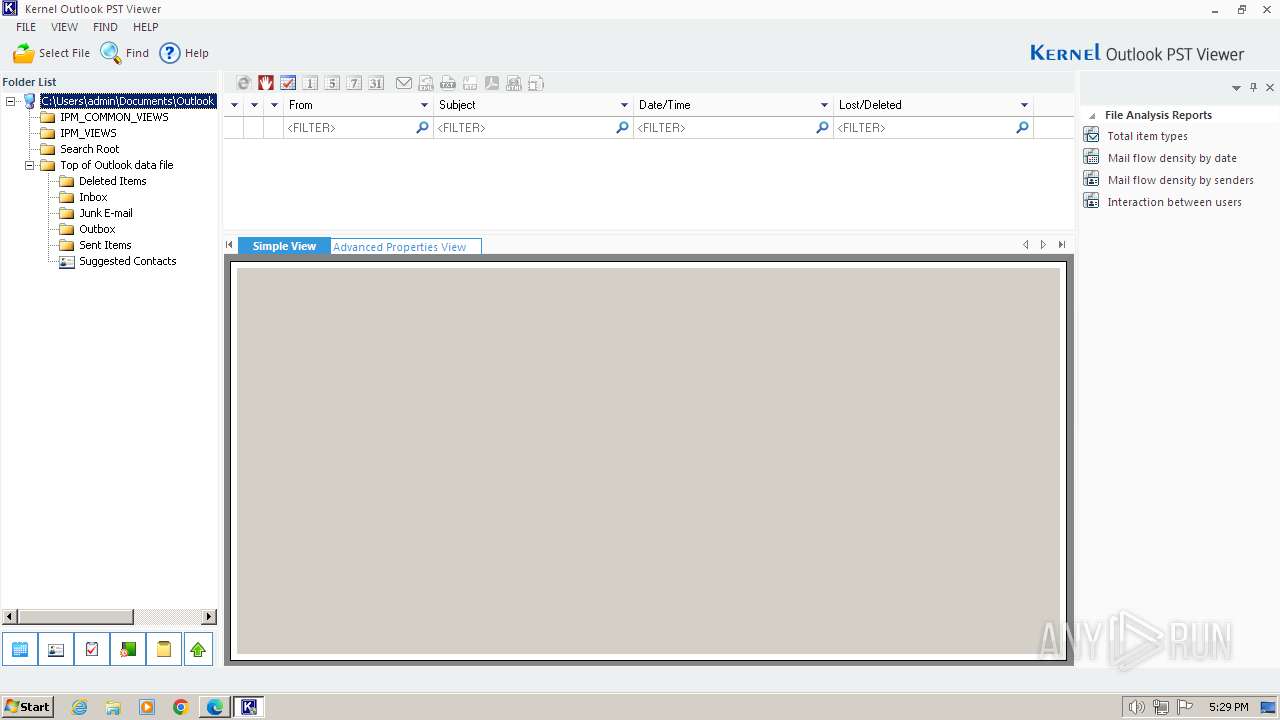Viewport: 1280px width, 720px height.
Task: Open the Tasks checklist view button
Action: point(92,650)
